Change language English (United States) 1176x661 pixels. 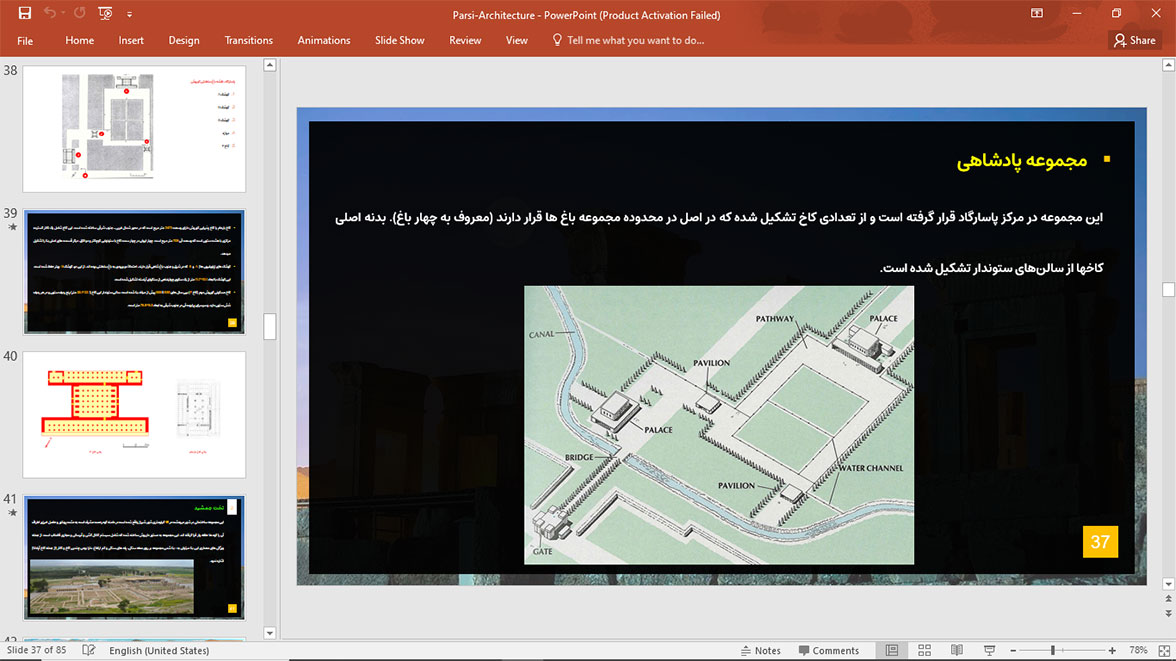point(159,650)
